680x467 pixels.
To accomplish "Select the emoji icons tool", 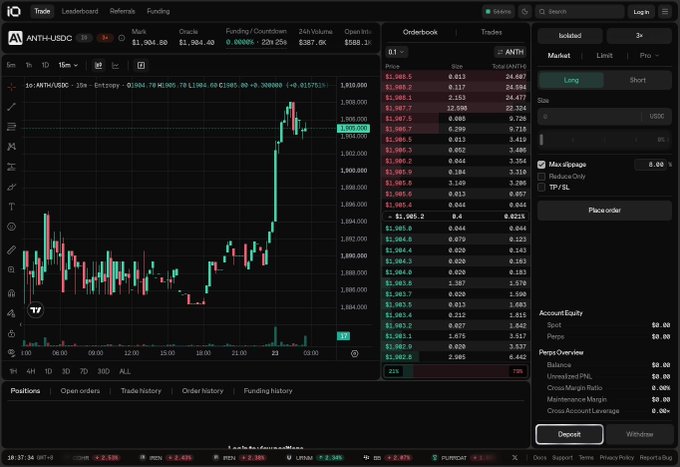I will [x=12, y=227].
